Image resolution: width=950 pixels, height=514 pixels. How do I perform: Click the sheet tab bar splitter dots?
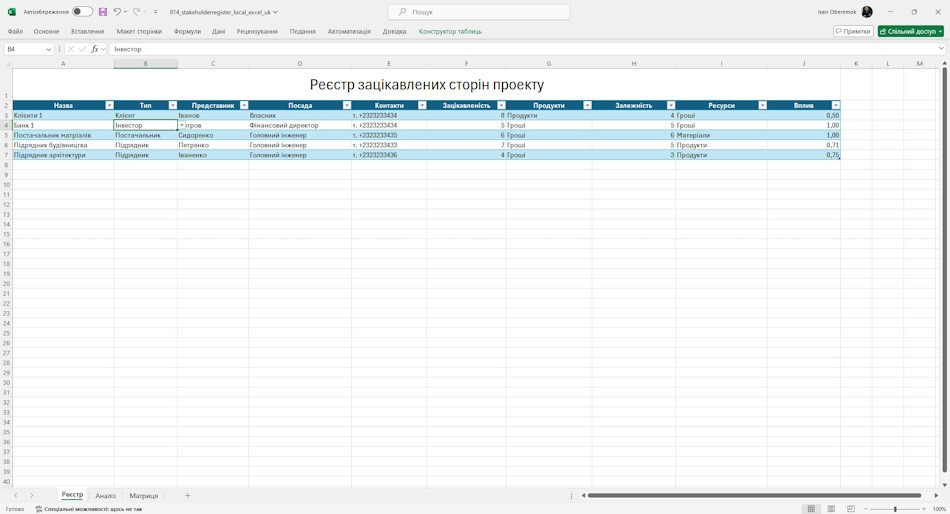point(571,495)
